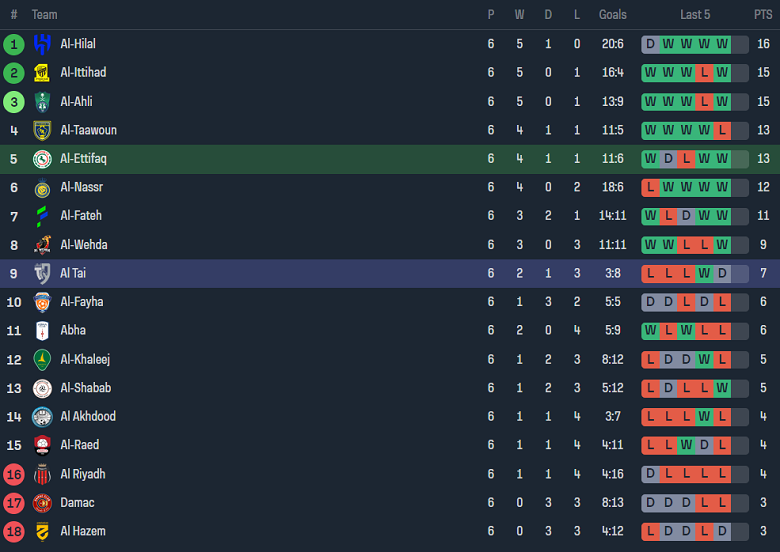Sort standings by Goals column header
The height and width of the screenshot is (552, 780).
point(612,15)
